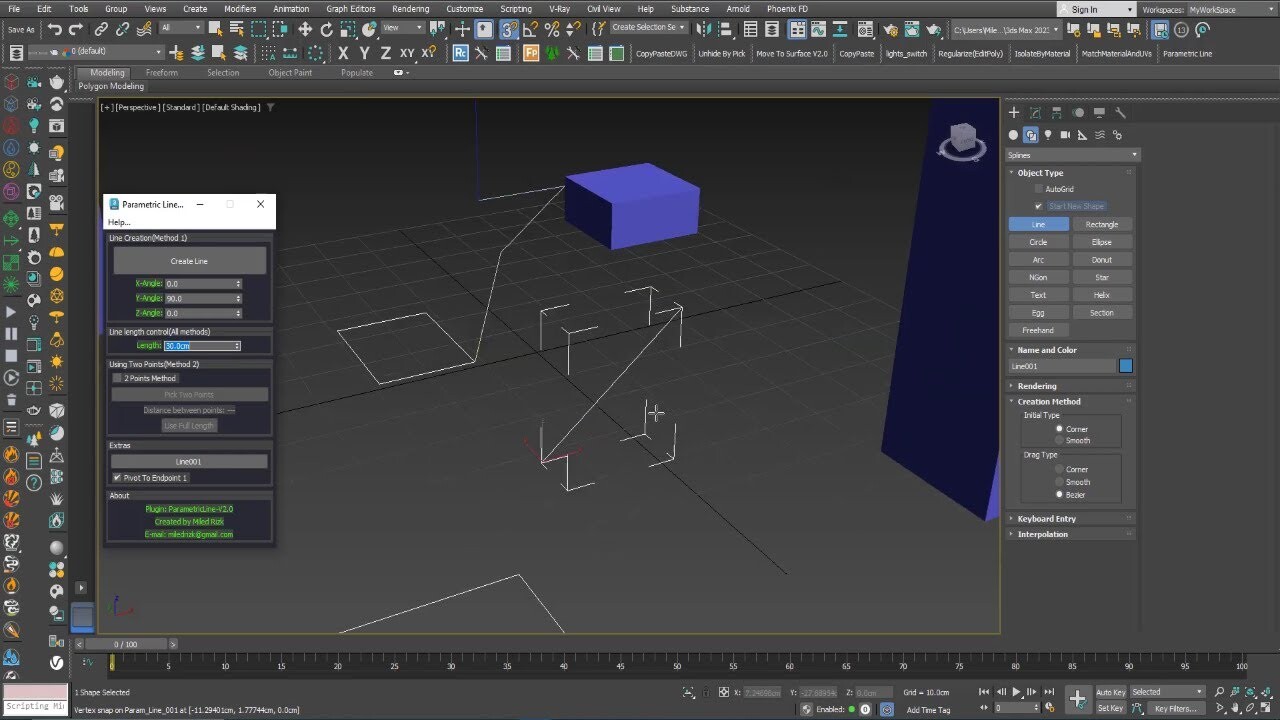Switch to the Cameras creation category
Screen dimensions: 1280x720
1065,134
